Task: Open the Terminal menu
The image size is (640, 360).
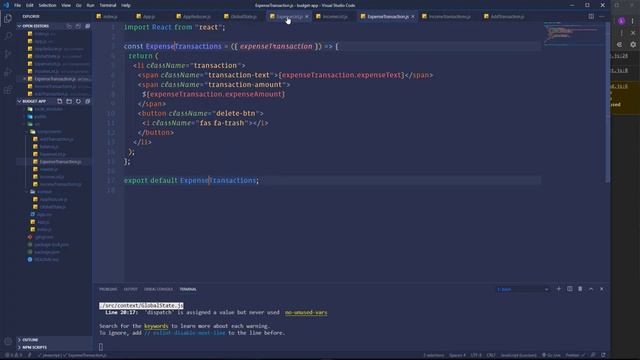Action: pos(108,5)
